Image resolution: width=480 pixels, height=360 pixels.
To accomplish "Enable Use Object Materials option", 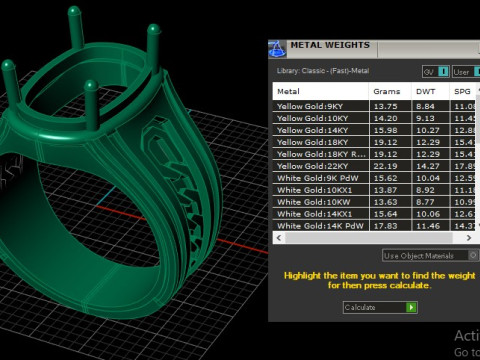I will (x=430, y=256).
